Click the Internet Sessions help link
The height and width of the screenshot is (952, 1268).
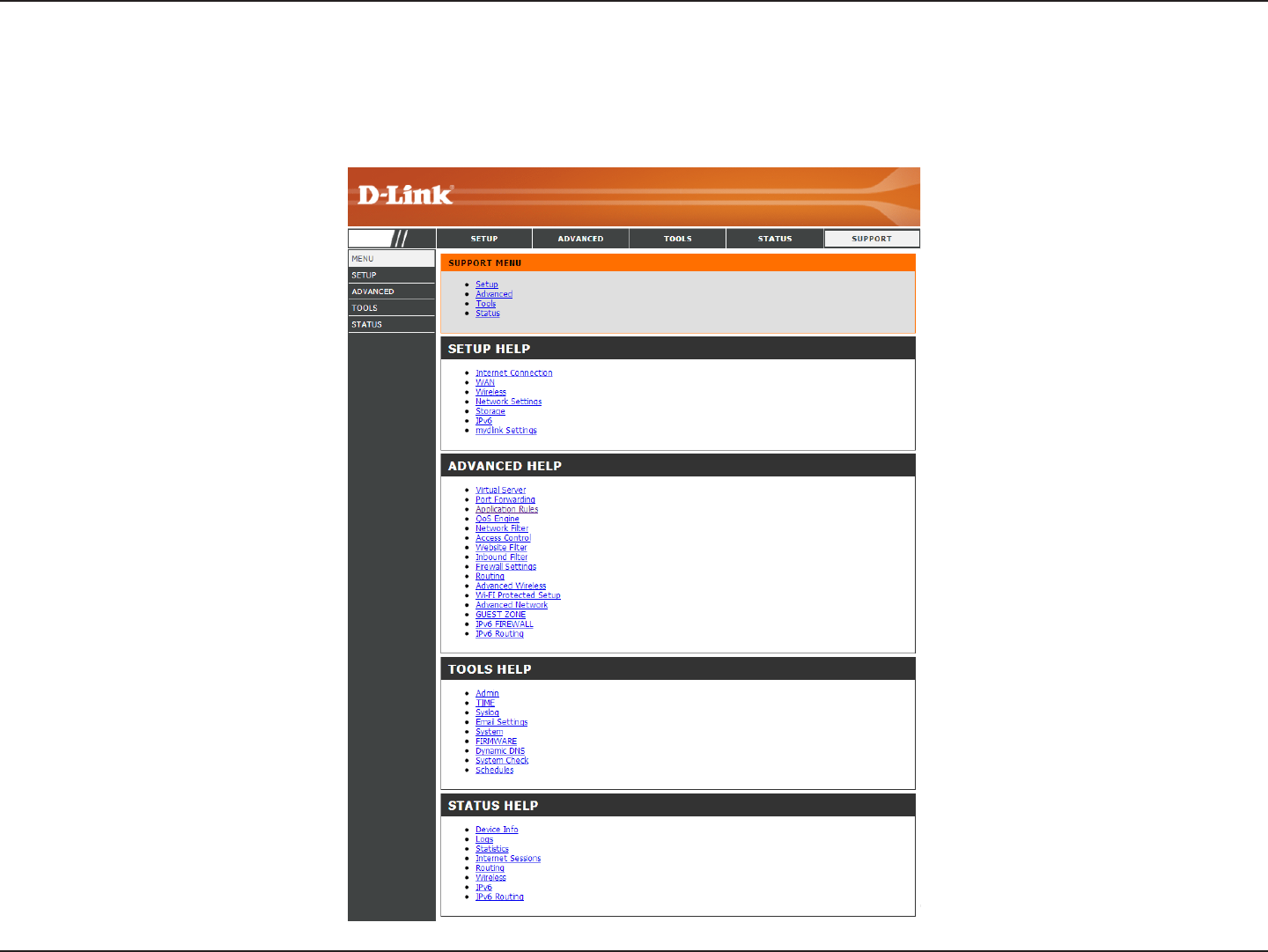[508, 860]
